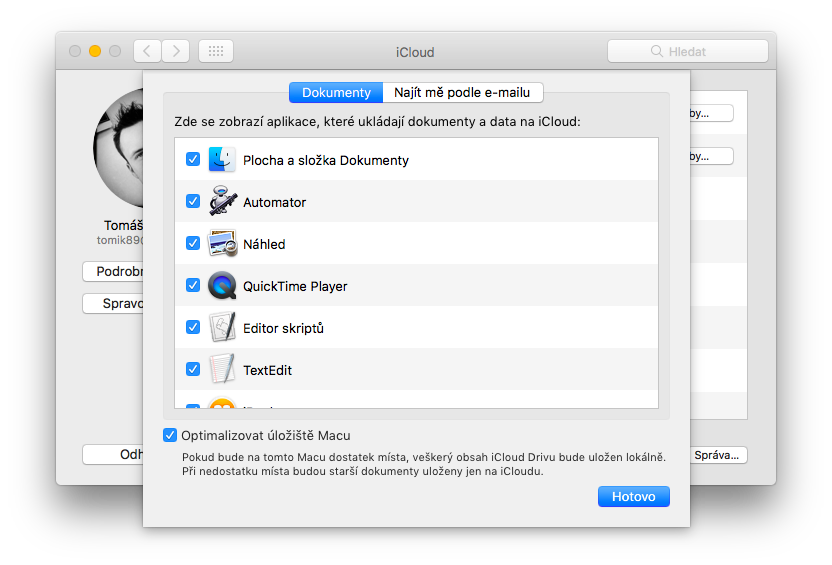This screenshot has width=832, height=565.
Task: Click the Editor skriptů icon
Action: coord(222,328)
